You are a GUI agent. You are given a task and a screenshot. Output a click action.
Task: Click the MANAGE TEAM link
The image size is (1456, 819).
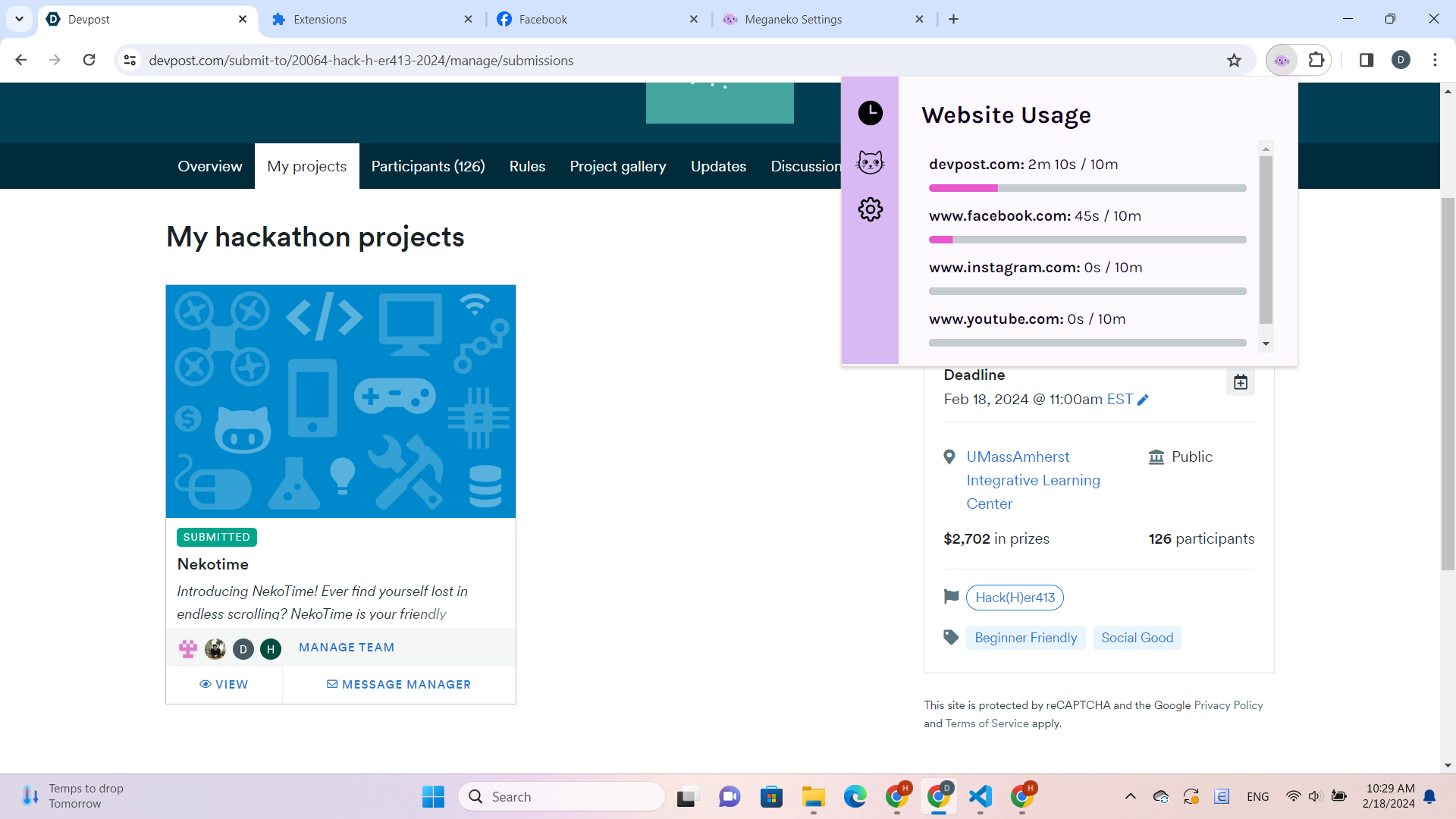(346, 648)
